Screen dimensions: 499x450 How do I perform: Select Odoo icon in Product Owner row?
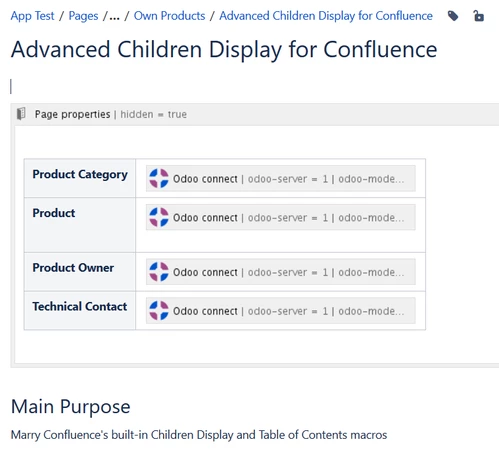[159, 272]
